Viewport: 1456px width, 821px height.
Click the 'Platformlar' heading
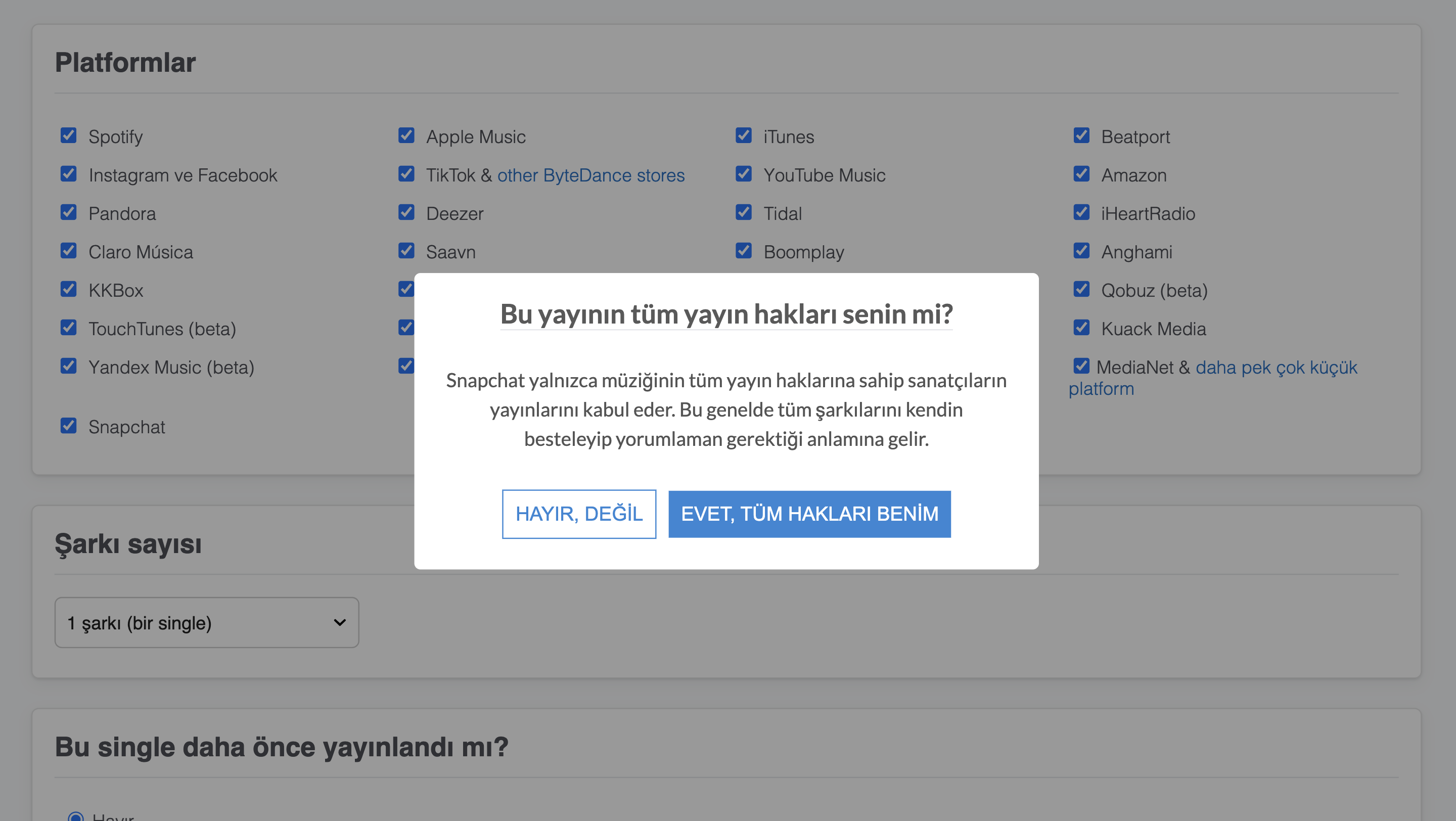[125, 62]
